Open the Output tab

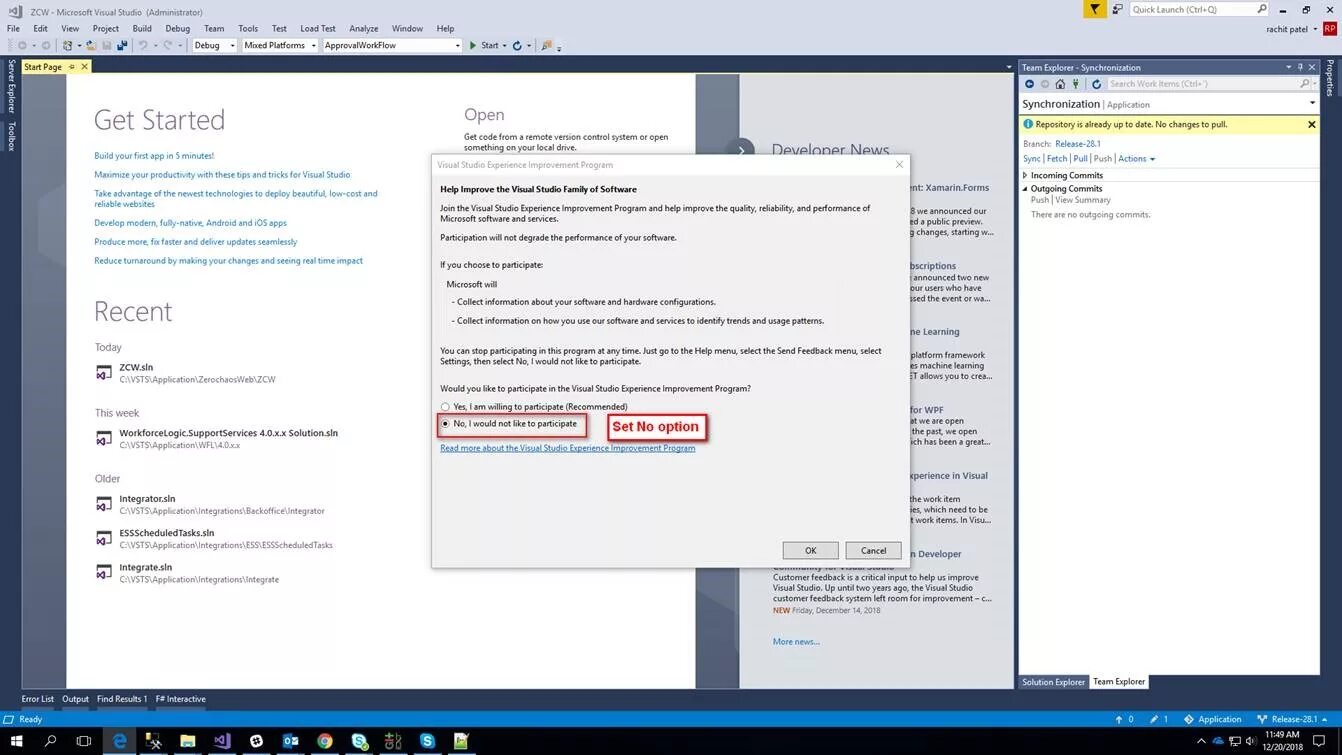76,699
